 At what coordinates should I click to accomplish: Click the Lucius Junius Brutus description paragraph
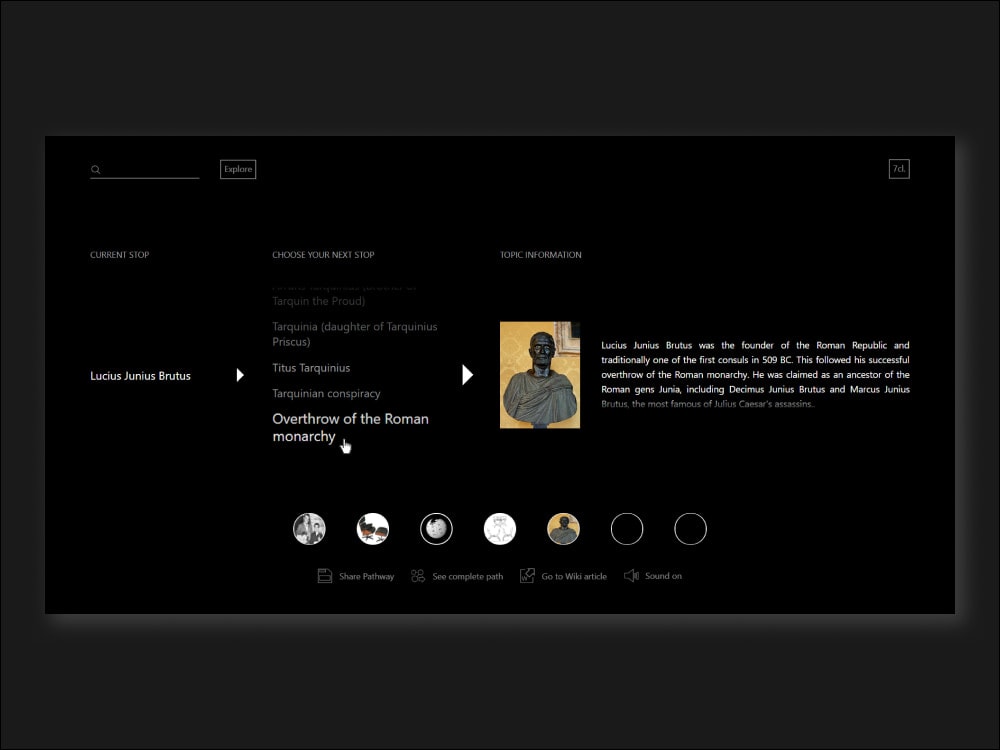click(x=755, y=374)
